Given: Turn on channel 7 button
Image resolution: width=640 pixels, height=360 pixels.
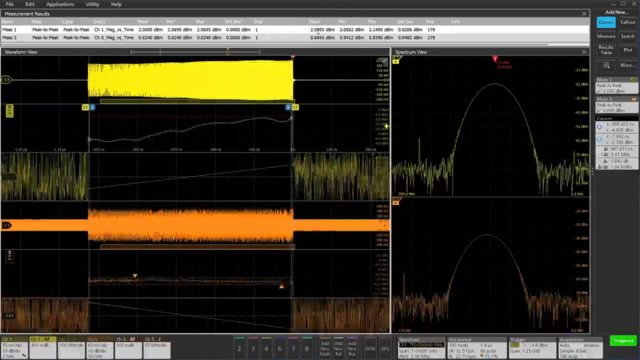Looking at the screenshot, I should tap(293, 348).
